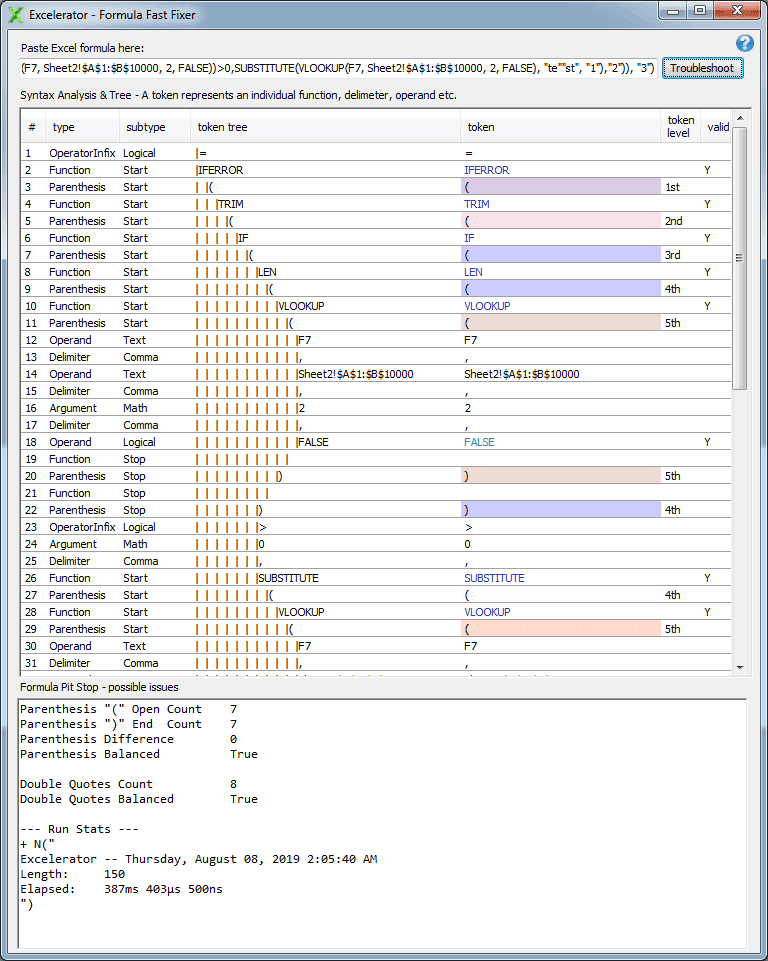Click the 2nd level pink parenthesis cell

click(x=561, y=221)
